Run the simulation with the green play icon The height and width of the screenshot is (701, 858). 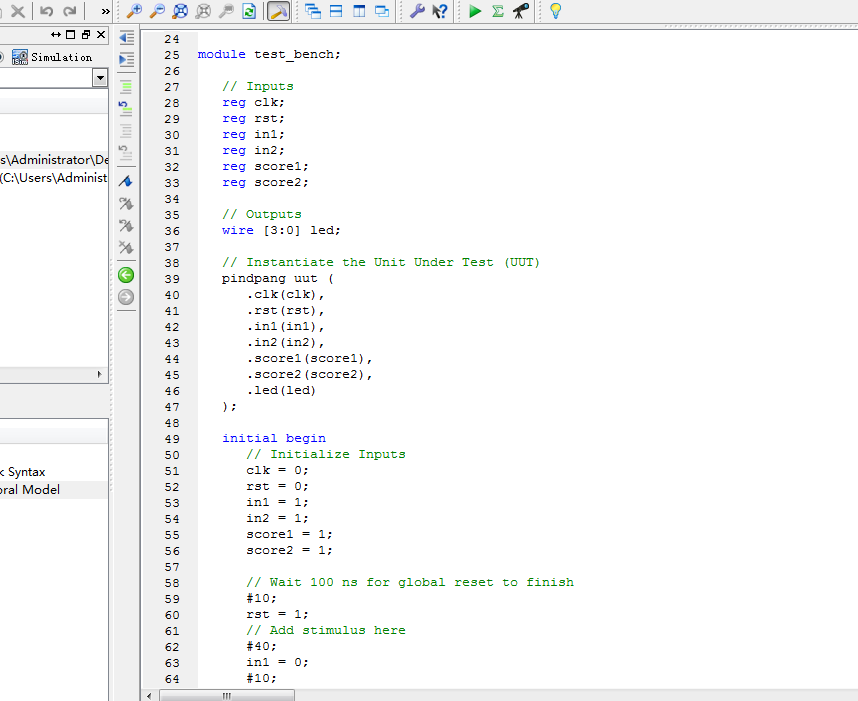click(475, 11)
